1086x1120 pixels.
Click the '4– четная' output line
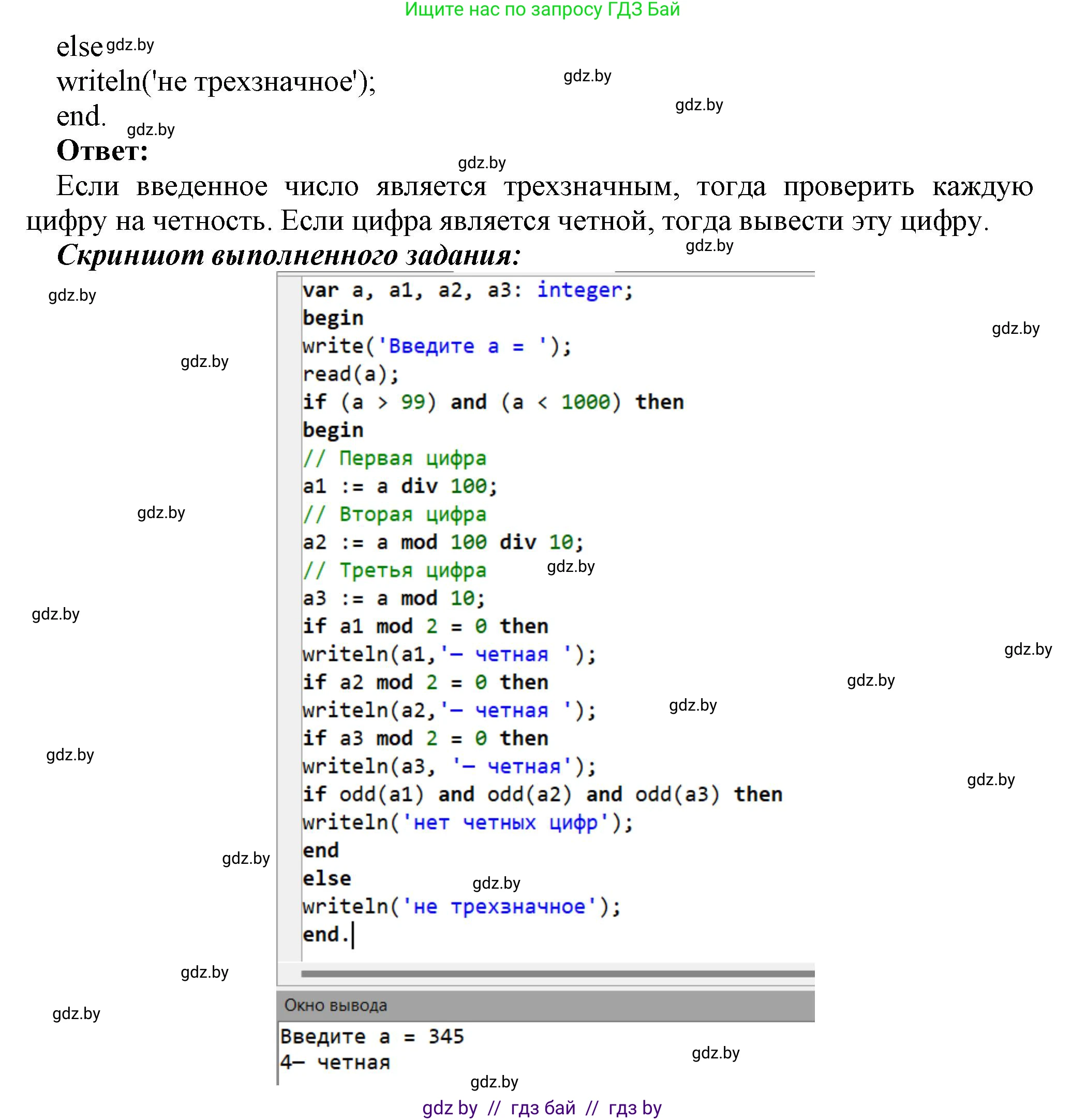335,1062
